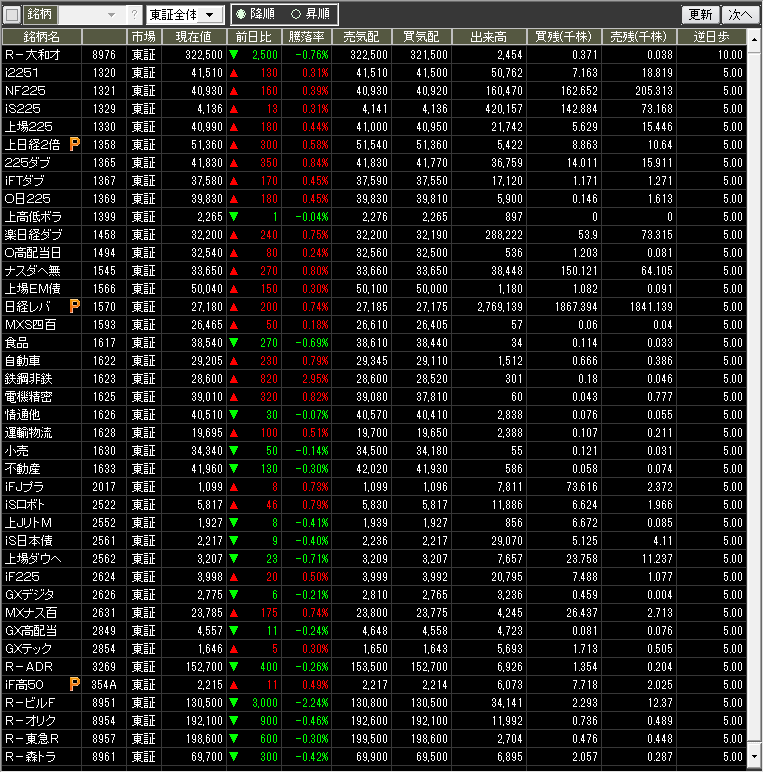The image size is (764, 773).
Task: Click the red up arrow in ナスダヘ無 row
Action: [234, 271]
